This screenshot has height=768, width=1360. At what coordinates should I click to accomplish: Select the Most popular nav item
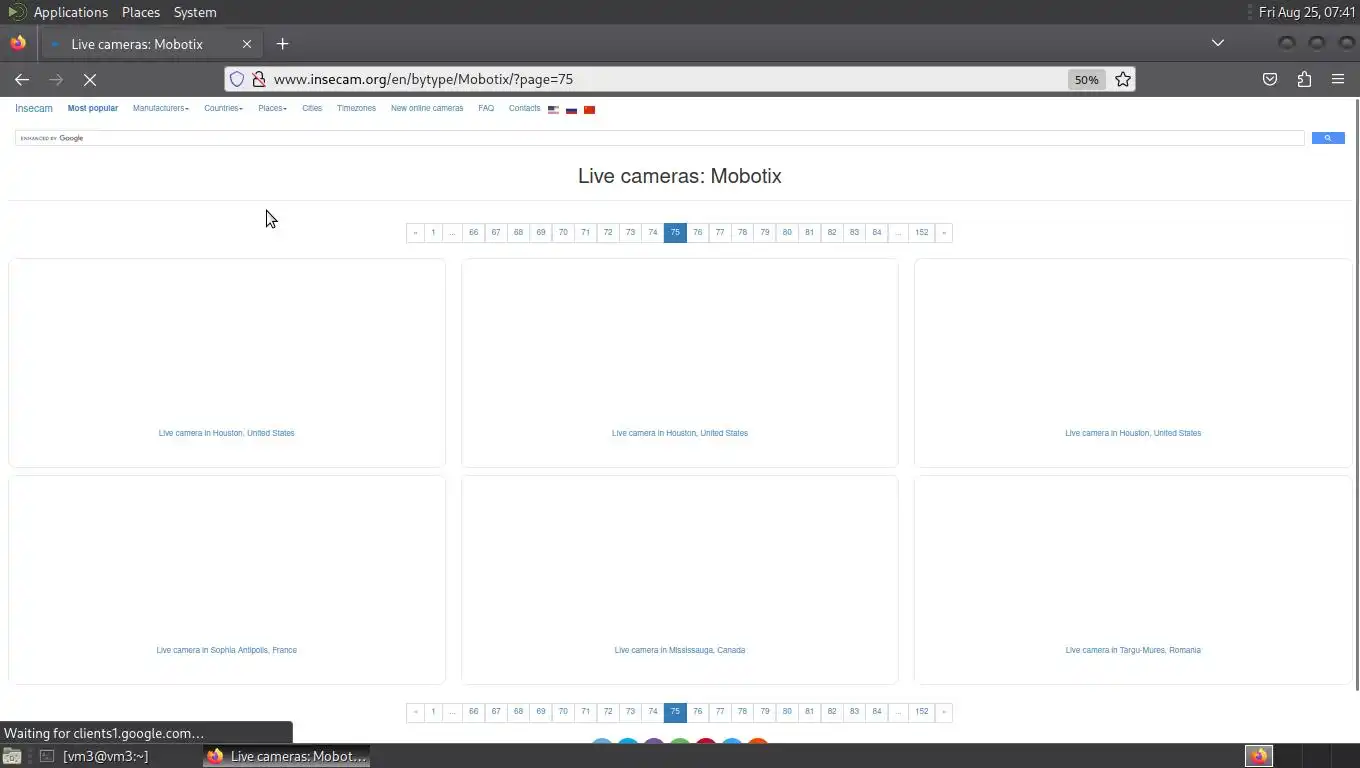pos(93,108)
